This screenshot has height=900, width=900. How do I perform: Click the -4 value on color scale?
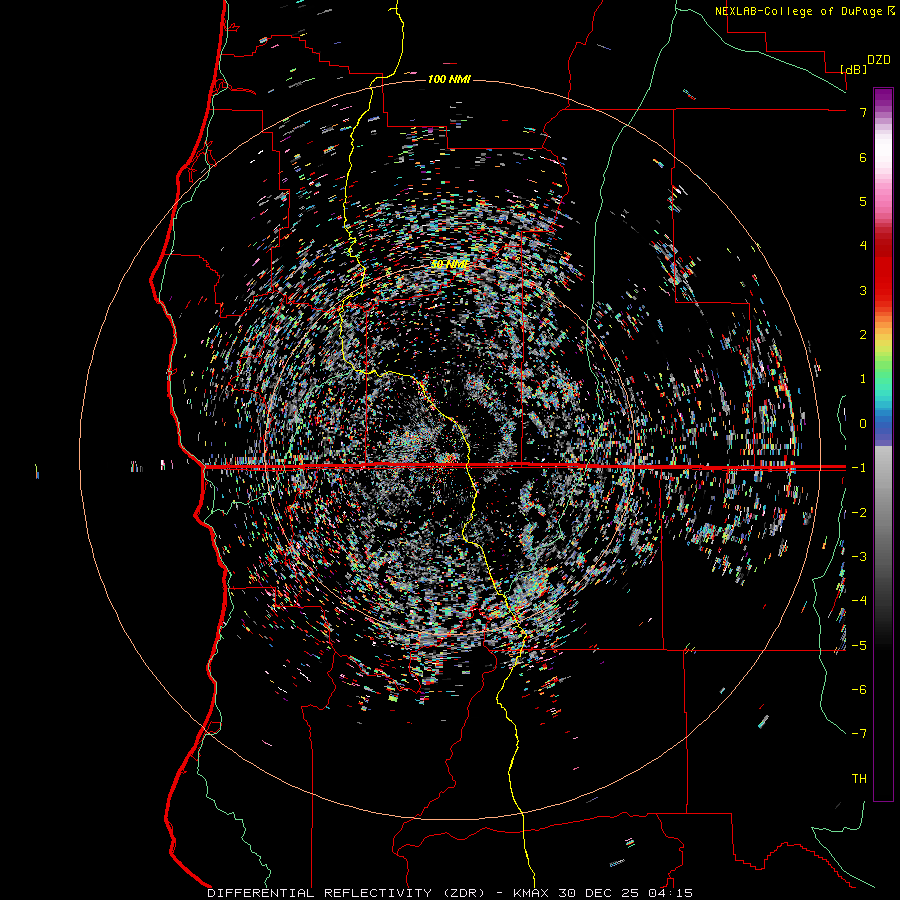coord(859,601)
